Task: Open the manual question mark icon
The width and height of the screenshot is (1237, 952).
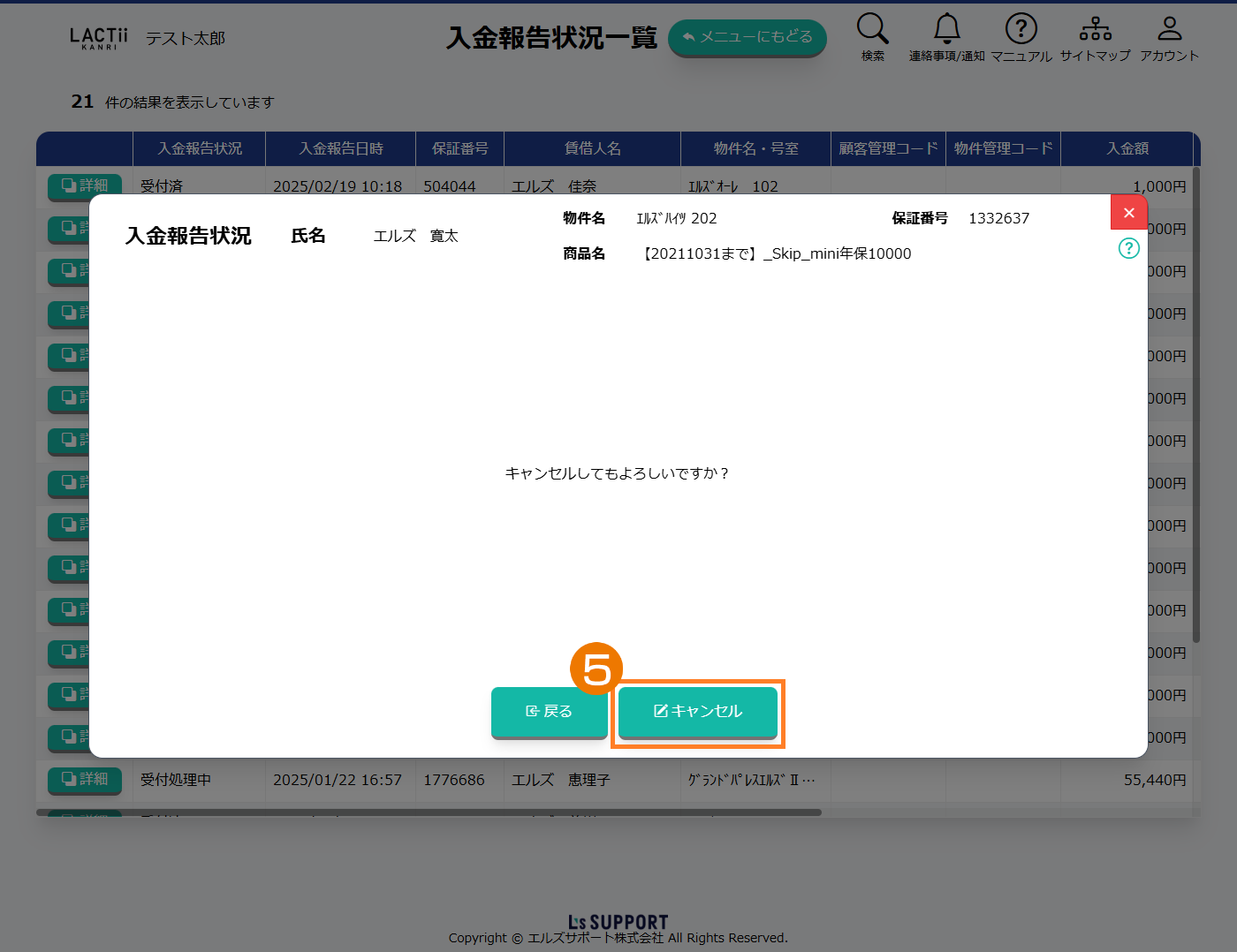Action: click(x=1021, y=29)
